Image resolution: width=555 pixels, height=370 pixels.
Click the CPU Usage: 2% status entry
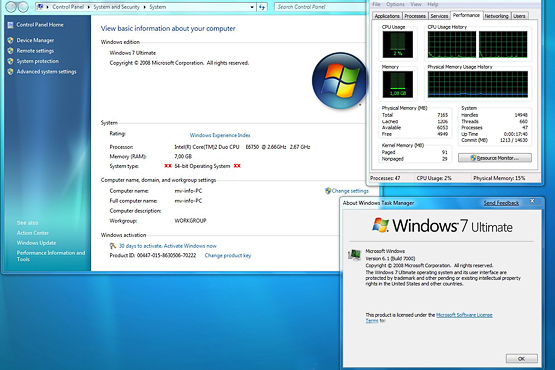[x=434, y=178]
